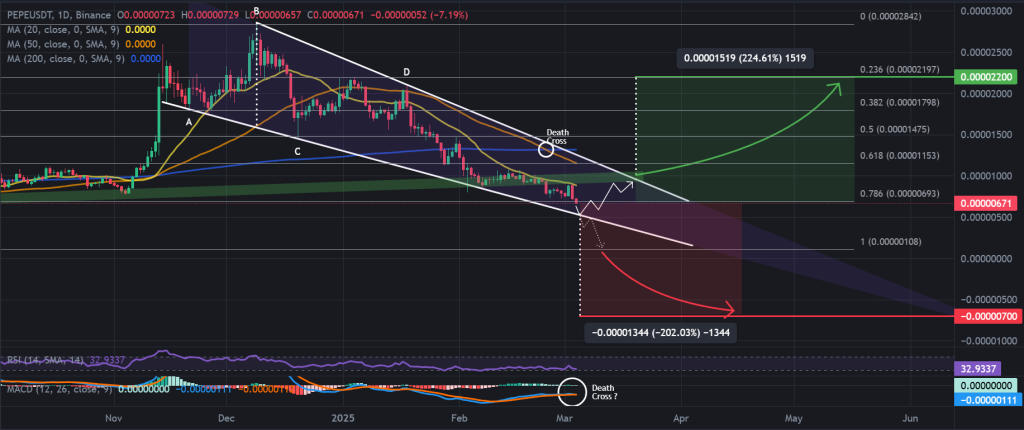Click May on the time axis

(x=794, y=417)
